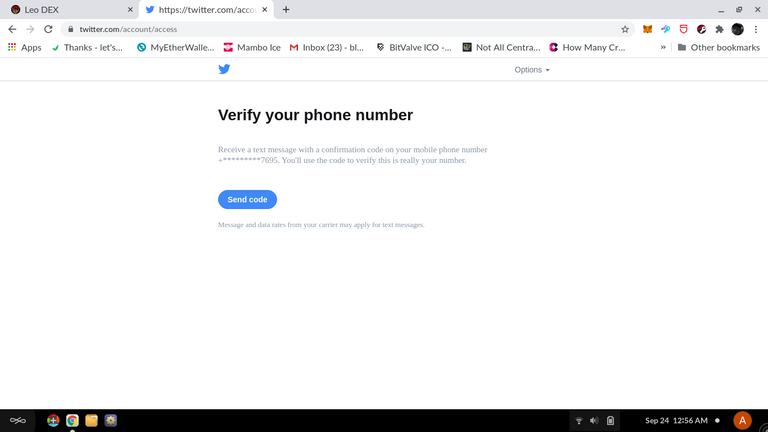Screen dimensions: 768x432
Task: Click the Twitter bird logo on the page
Action: point(224,69)
